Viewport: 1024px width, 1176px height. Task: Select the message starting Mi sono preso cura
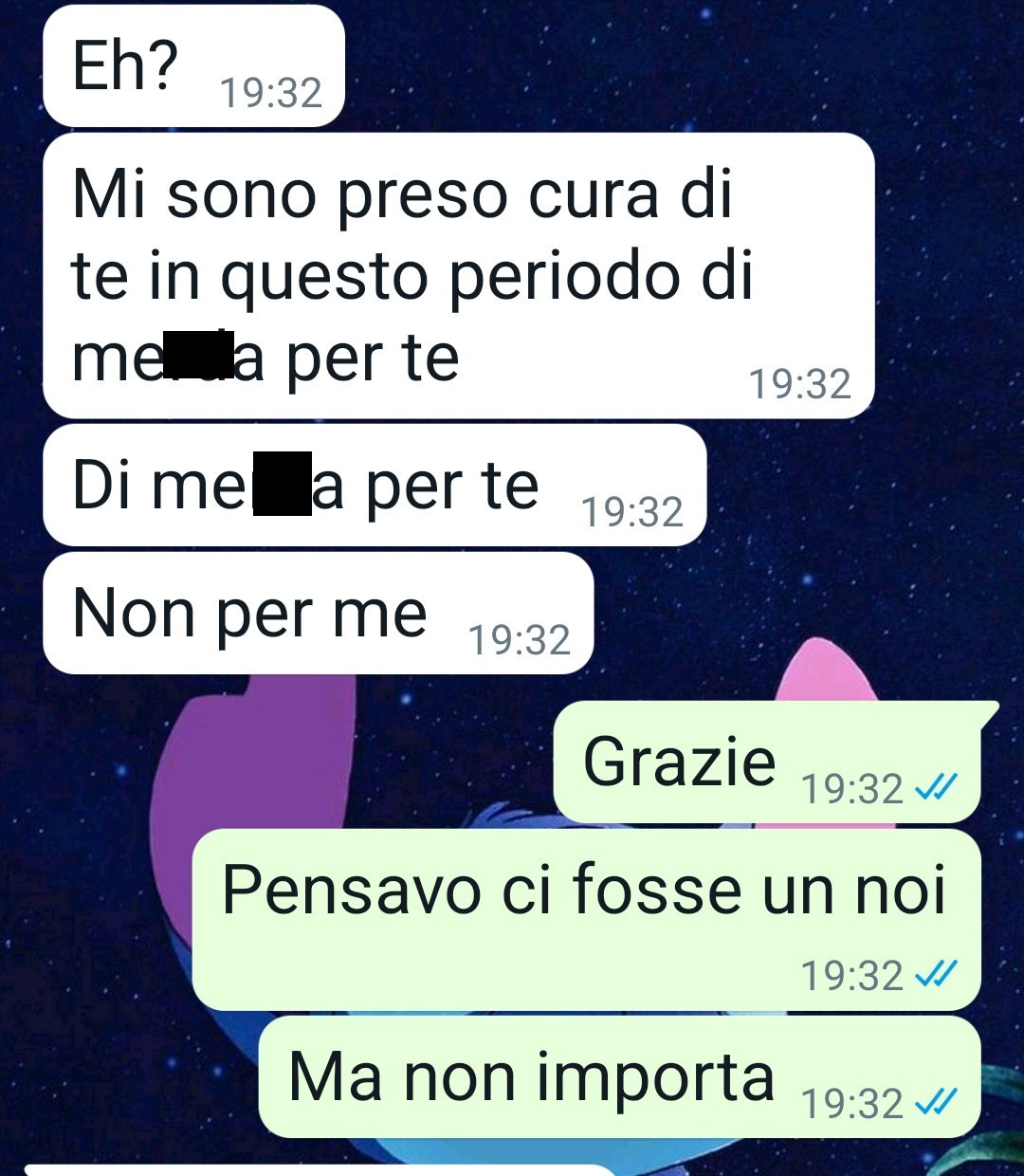(x=458, y=276)
